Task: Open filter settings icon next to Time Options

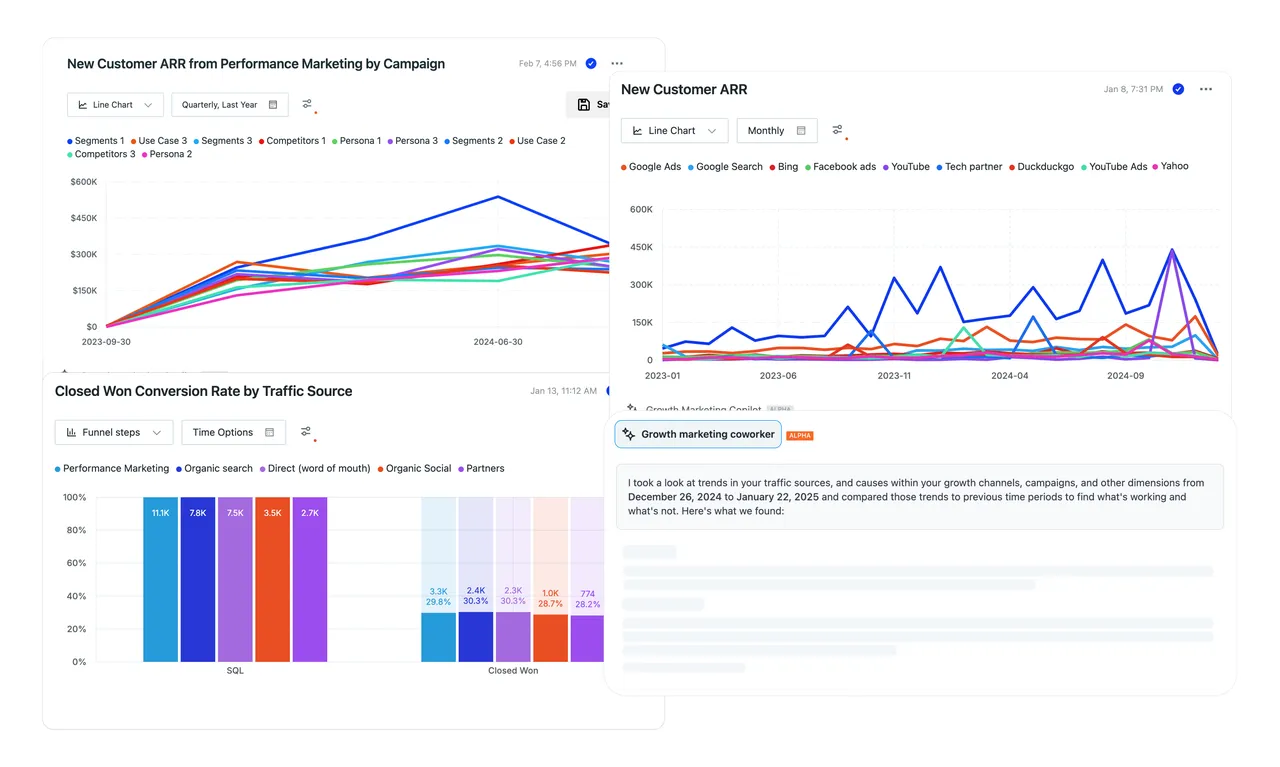Action: (307, 432)
